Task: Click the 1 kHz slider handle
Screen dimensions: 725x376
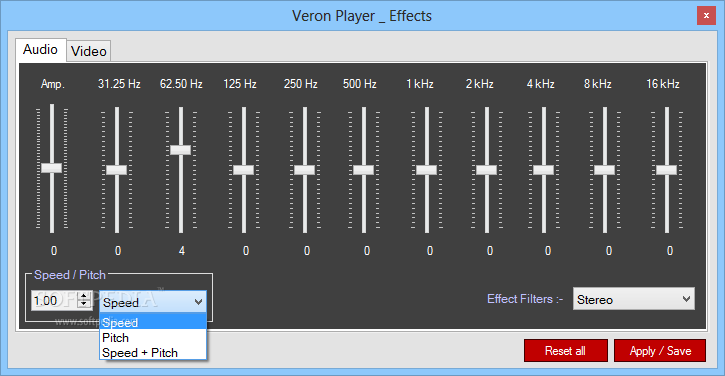Action: coord(426,170)
